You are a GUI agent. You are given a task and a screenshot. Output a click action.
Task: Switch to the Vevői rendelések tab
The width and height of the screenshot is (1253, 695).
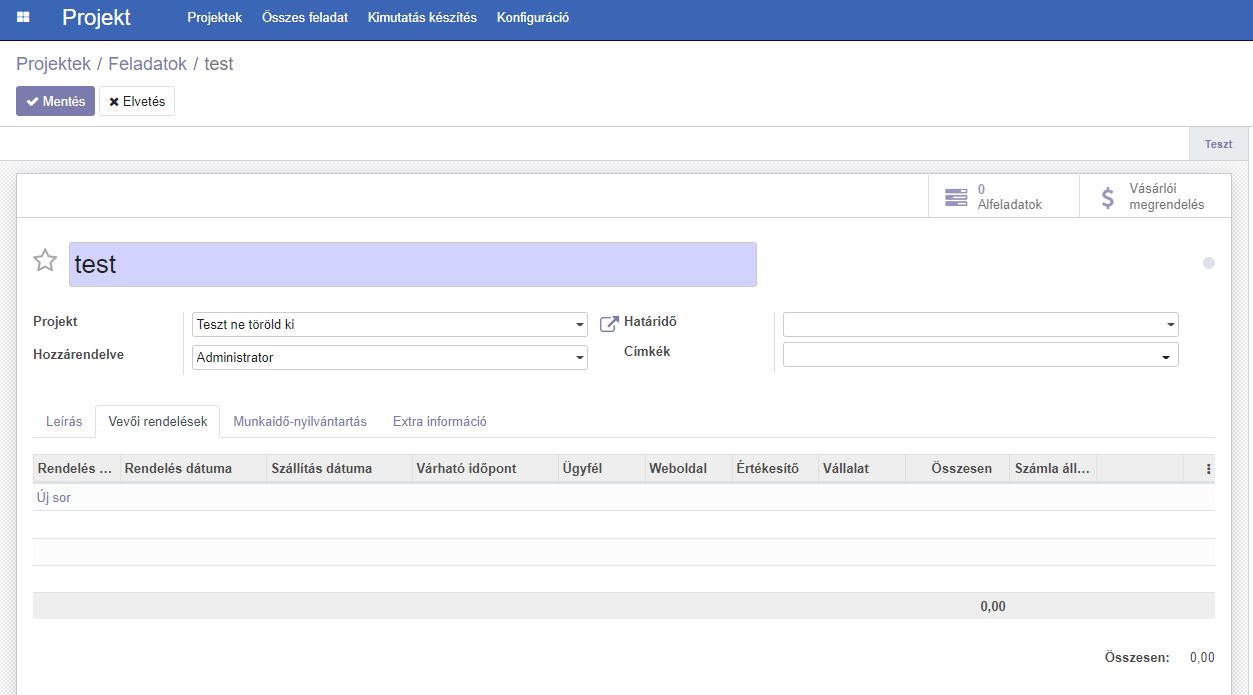click(158, 422)
